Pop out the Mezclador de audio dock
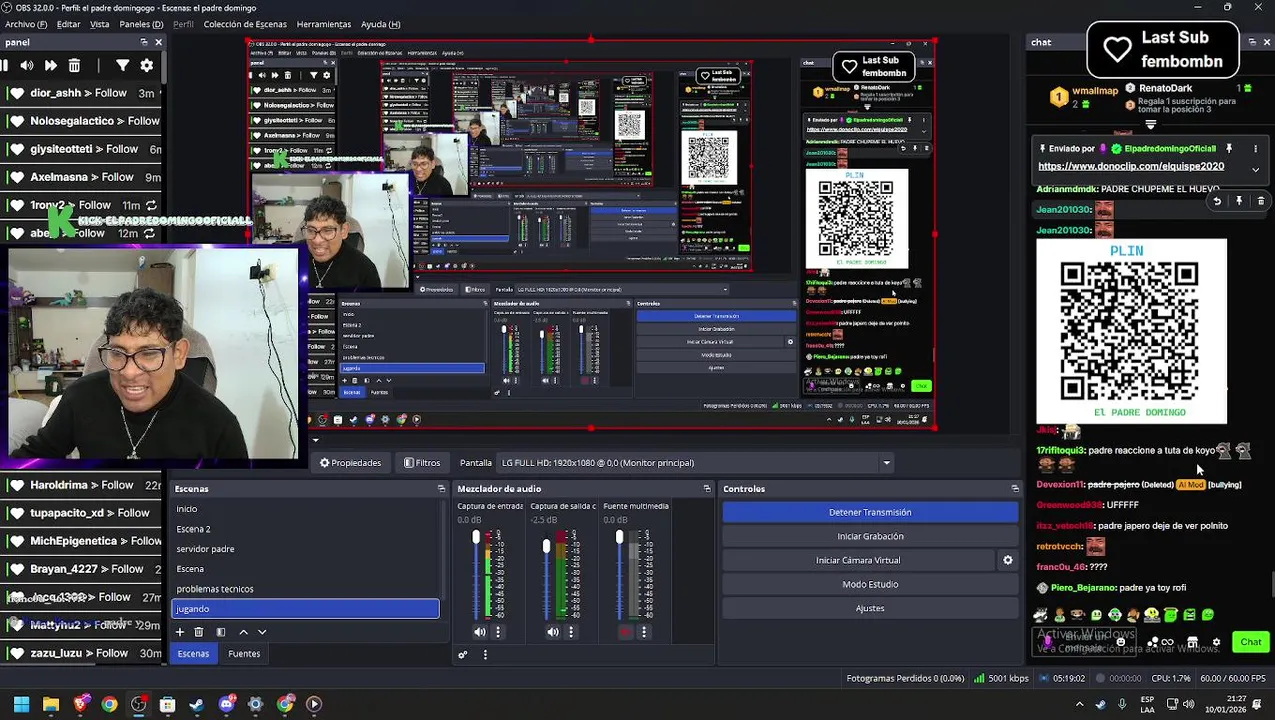The image size is (1275, 720). [707, 489]
